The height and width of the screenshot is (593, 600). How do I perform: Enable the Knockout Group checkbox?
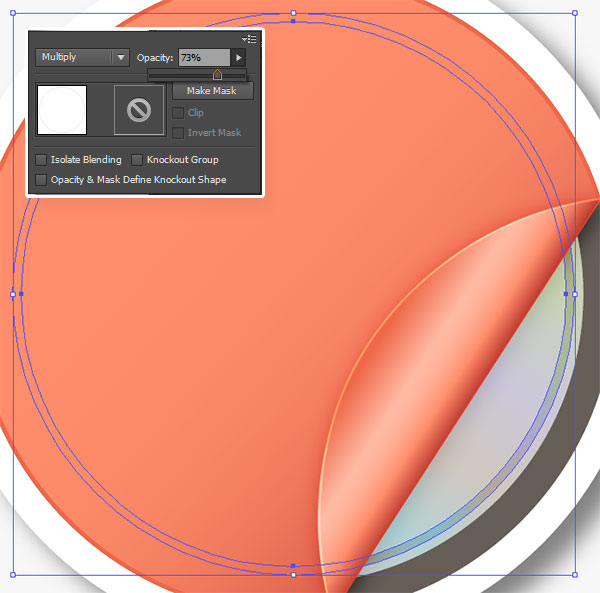click(137, 160)
